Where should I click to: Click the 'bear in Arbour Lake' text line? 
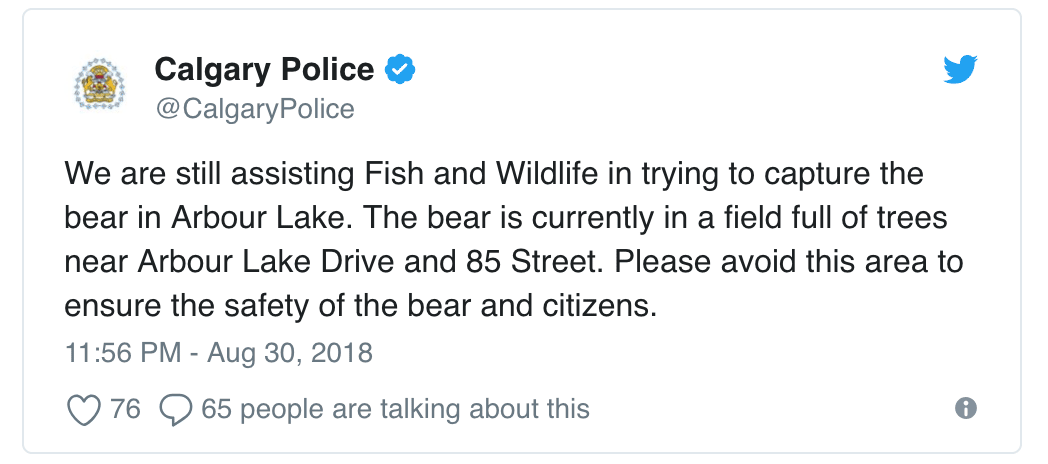coord(506,218)
